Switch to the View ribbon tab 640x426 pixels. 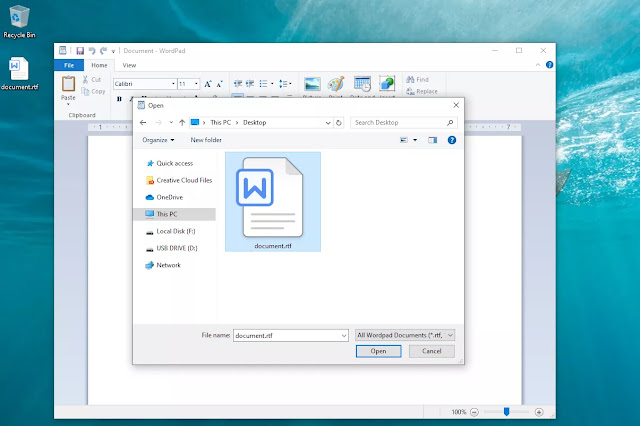pyautogui.click(x=129, y=65)
